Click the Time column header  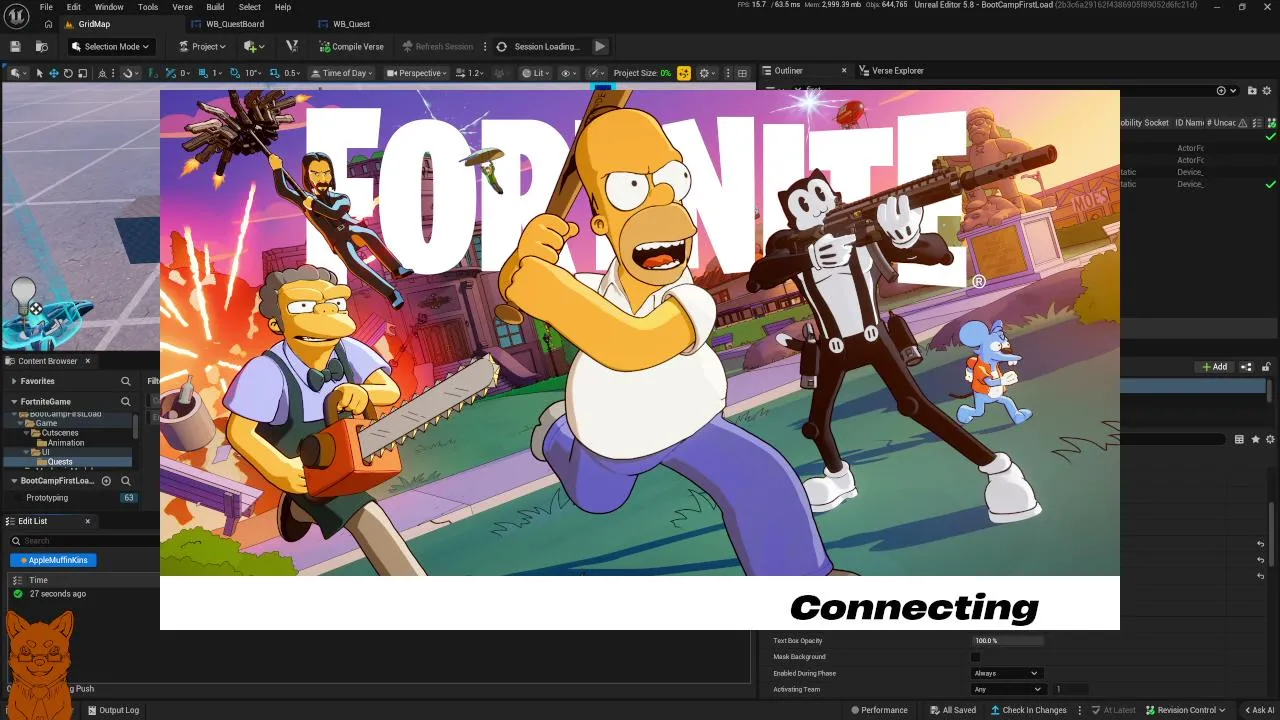[38, 580]
